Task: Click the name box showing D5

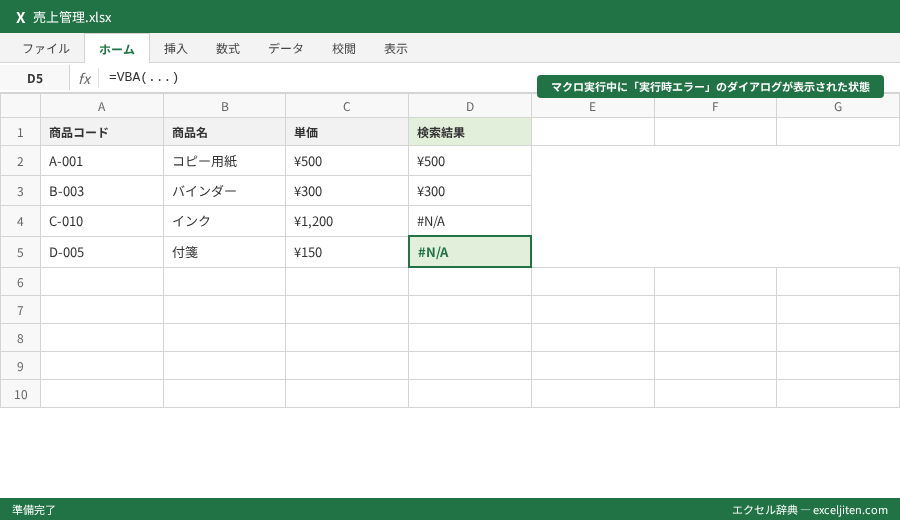Action: click(x=35, y=78)
